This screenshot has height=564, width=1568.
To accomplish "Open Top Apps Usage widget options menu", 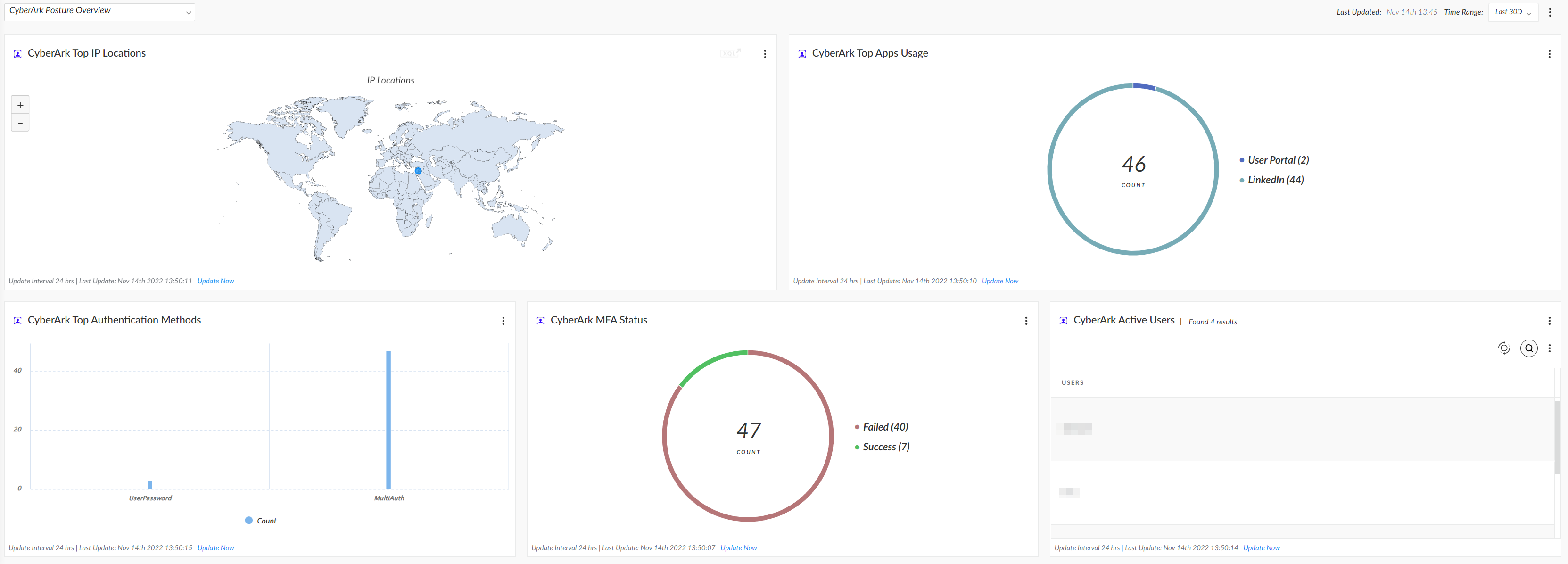I will tap(1549, 54).
